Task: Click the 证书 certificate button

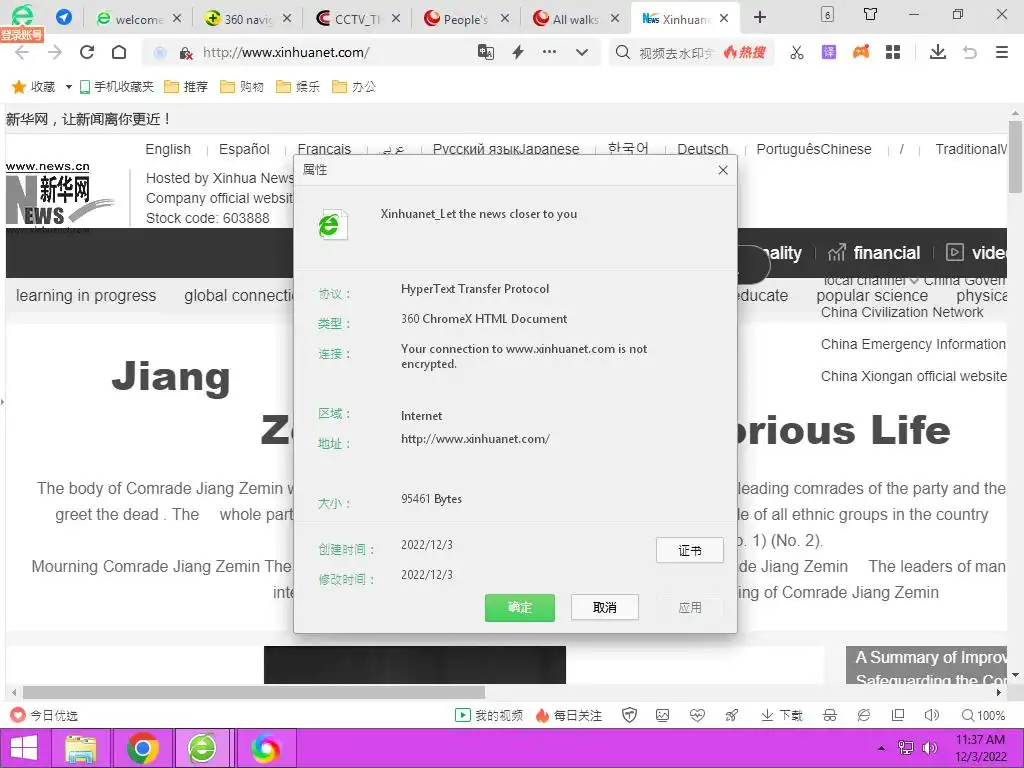Action: point(690,551)
